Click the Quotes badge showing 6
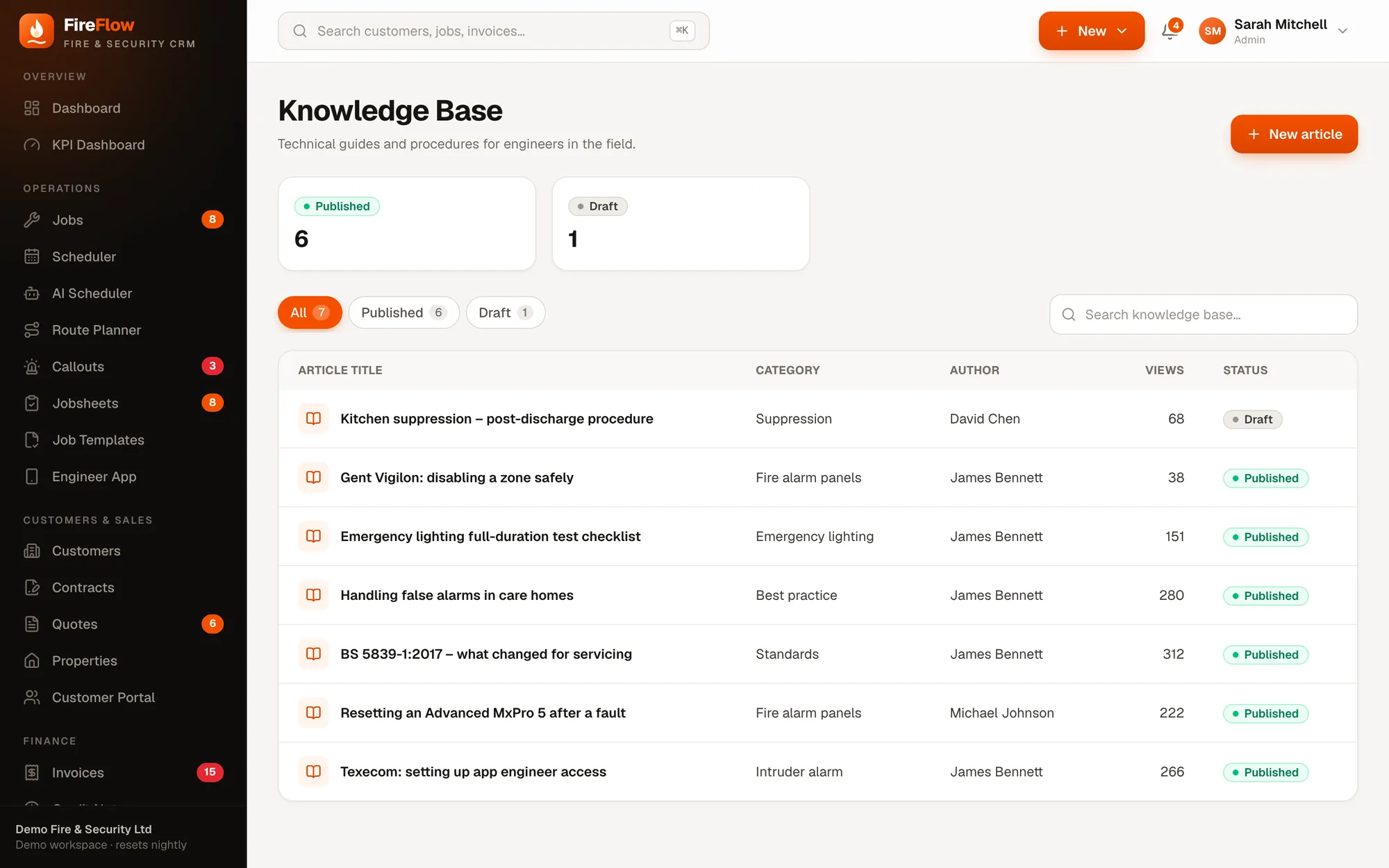 click(x=213, y=624)
